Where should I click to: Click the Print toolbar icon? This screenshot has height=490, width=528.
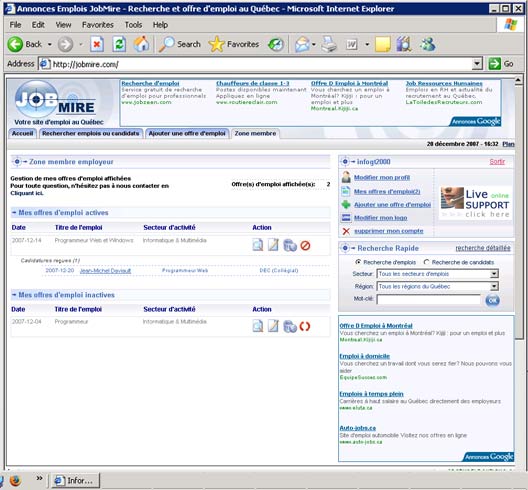tap(328, 44)
